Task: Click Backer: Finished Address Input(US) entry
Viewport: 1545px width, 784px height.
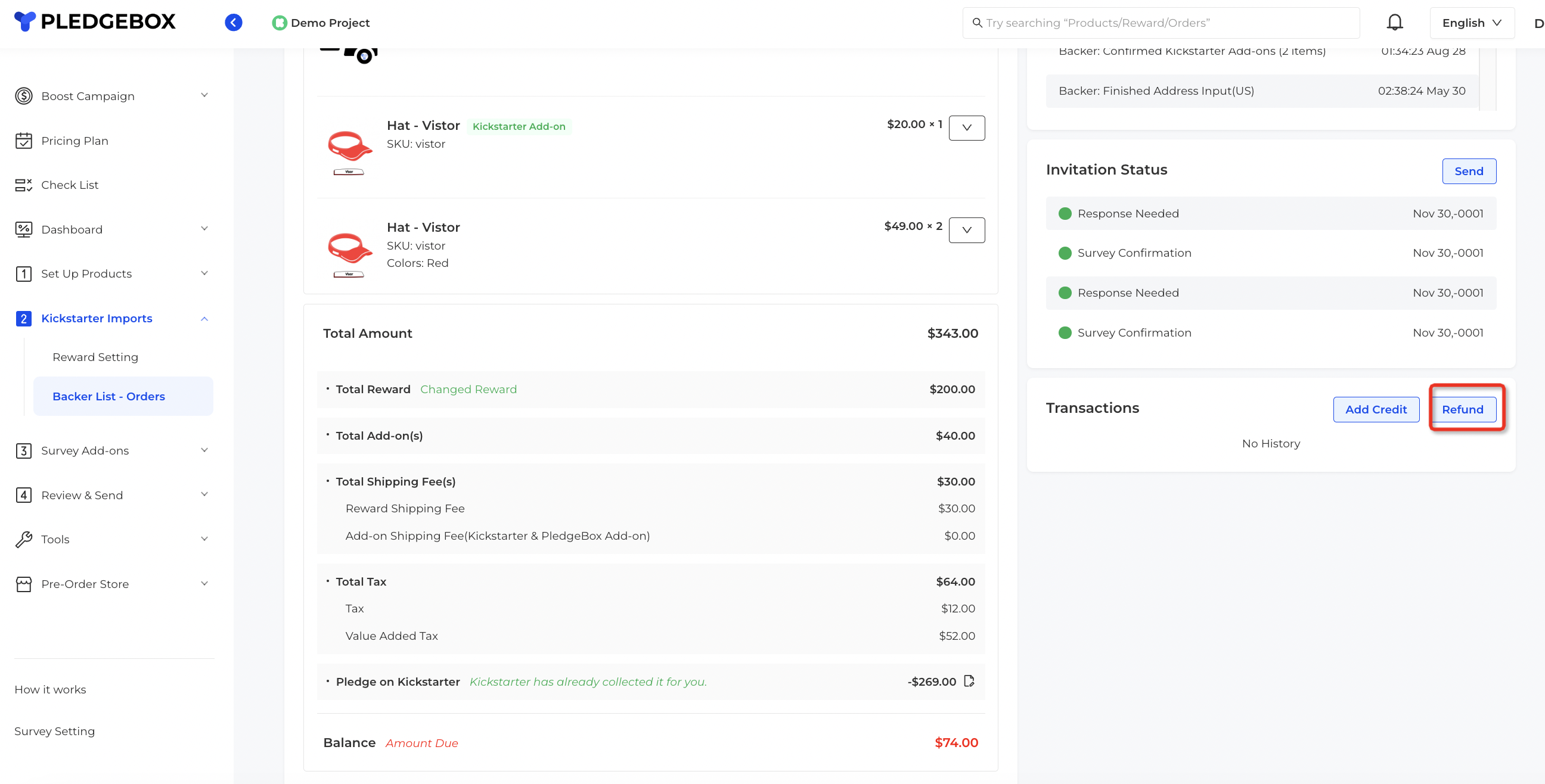Action: coord(1262,91)
